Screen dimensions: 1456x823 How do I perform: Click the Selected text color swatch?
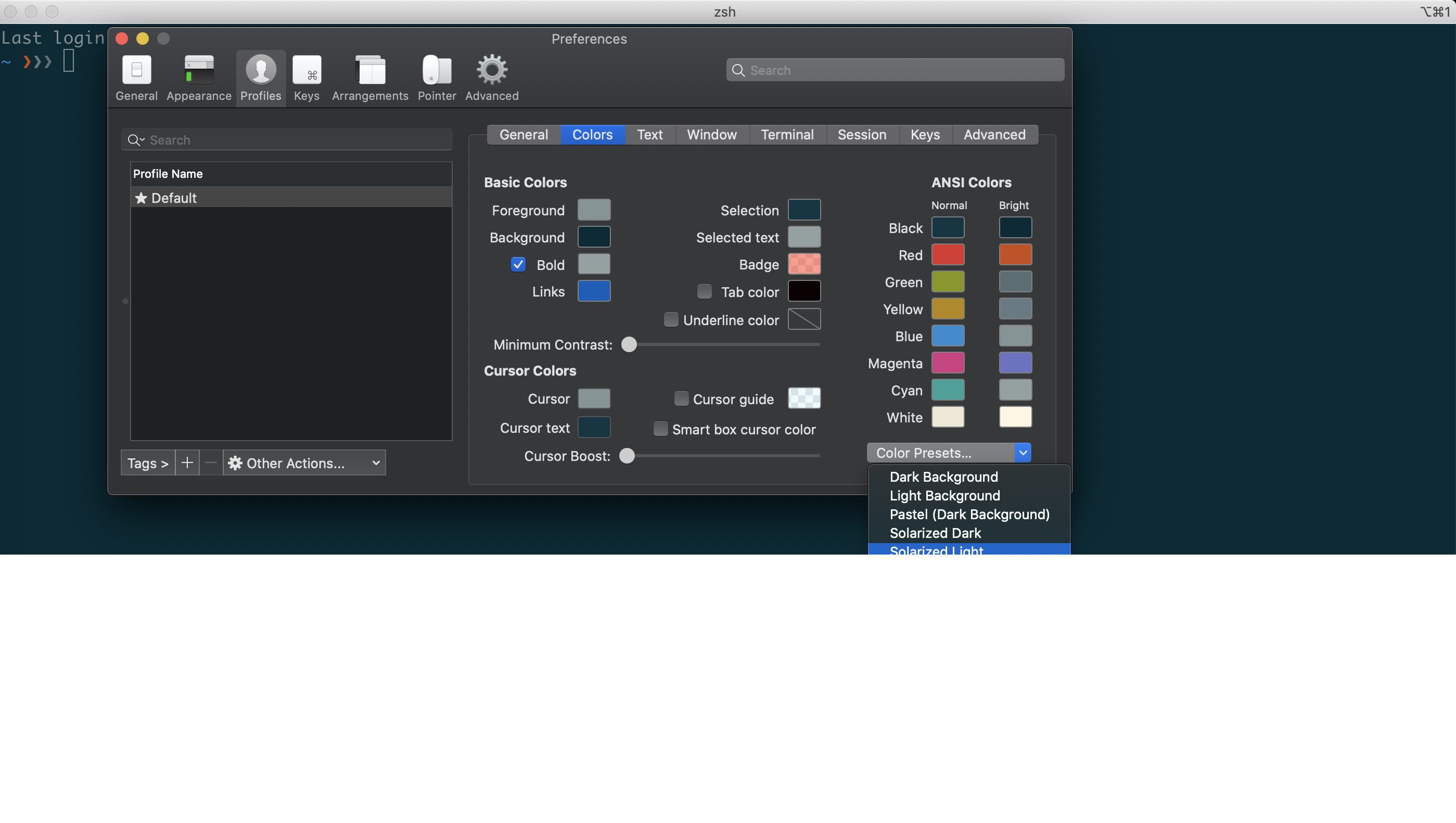point(804,237)
